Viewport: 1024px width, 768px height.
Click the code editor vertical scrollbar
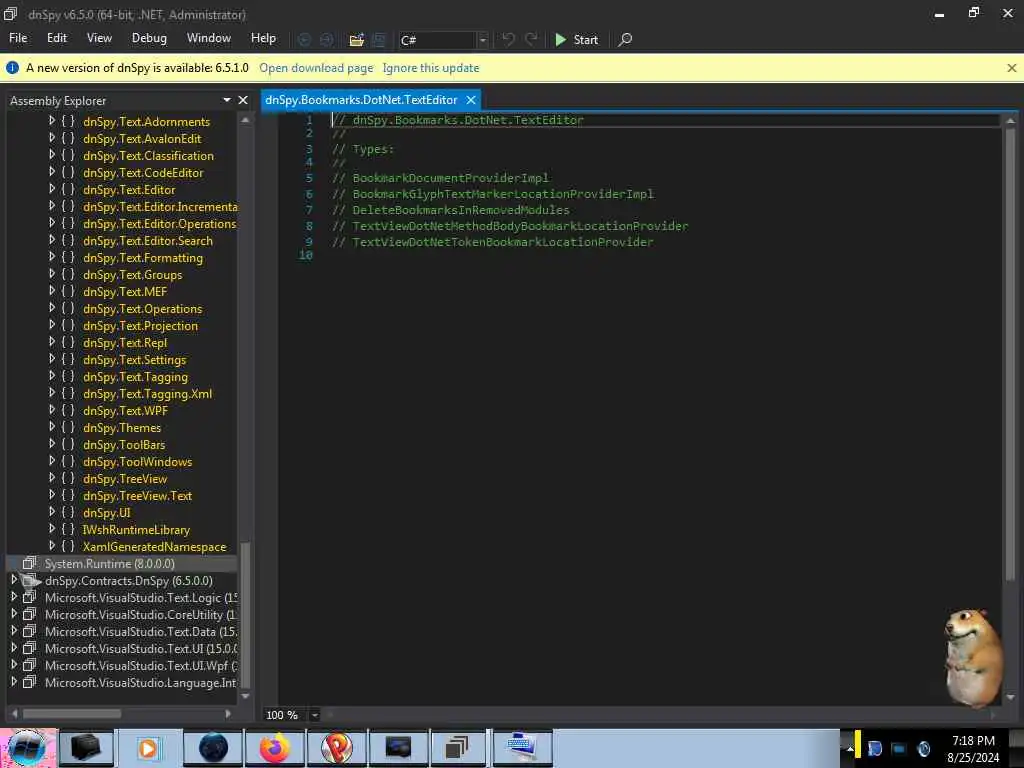pos(1010,353)
